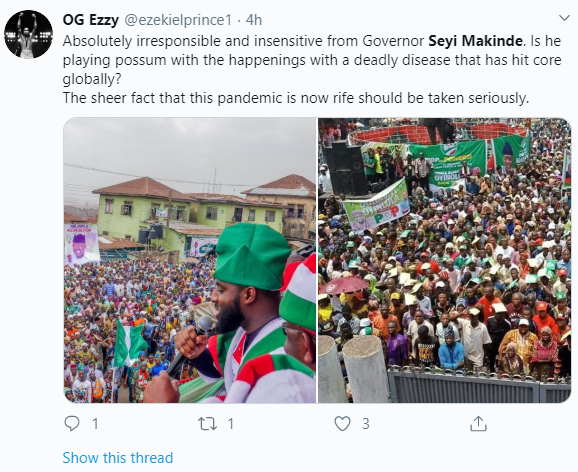Open the left photo of the man with microphone
Viewport: 578px width, 472px height.
(x=190, y=260)
